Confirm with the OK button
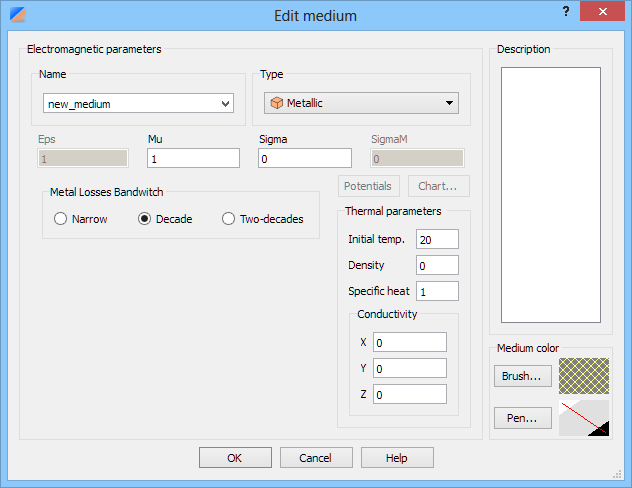The height and width of the screenshot is (488, 632). 235,457
